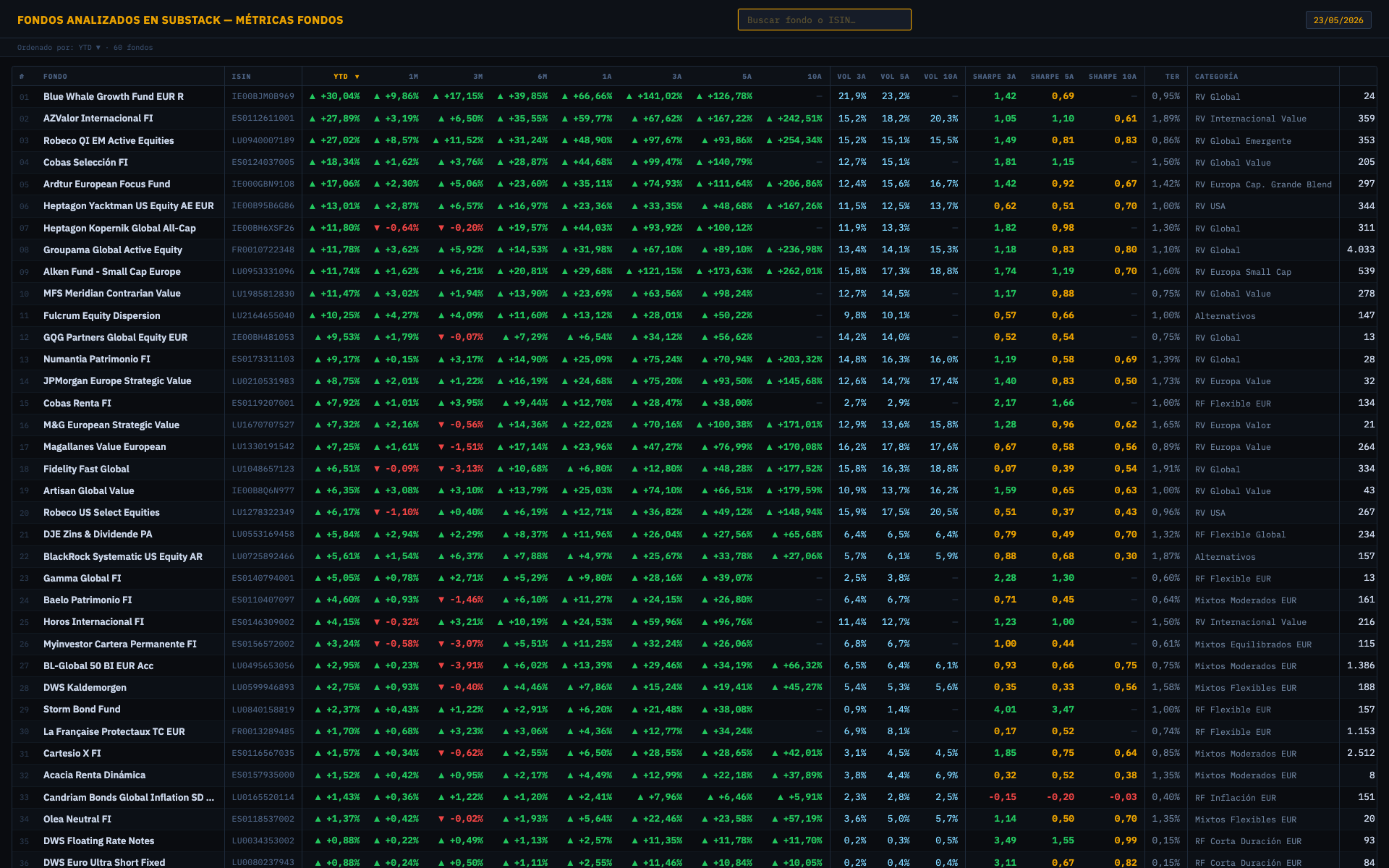The height and width of the screenshot is (868, 1389).
Task: Sort by the 5A return column header
Action: pyautogui.click(x=747, y=76)
